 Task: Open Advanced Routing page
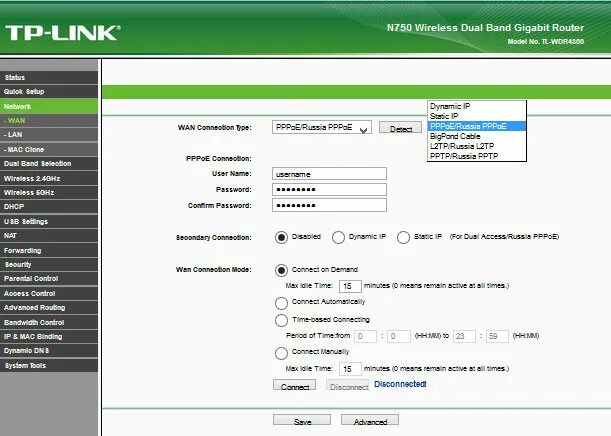[49, 308]
